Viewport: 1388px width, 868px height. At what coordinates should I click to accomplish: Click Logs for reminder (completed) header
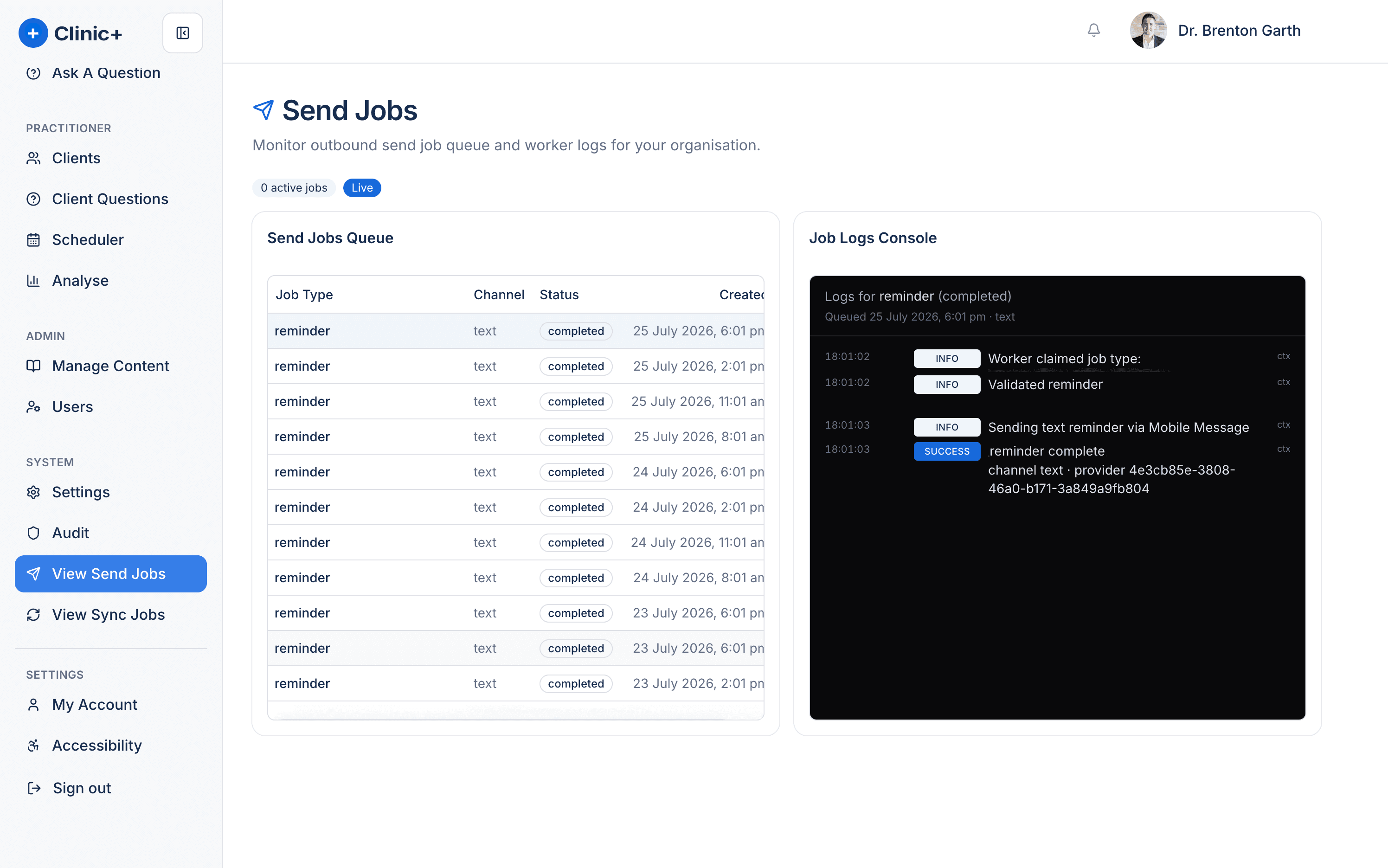click(918, 296)
